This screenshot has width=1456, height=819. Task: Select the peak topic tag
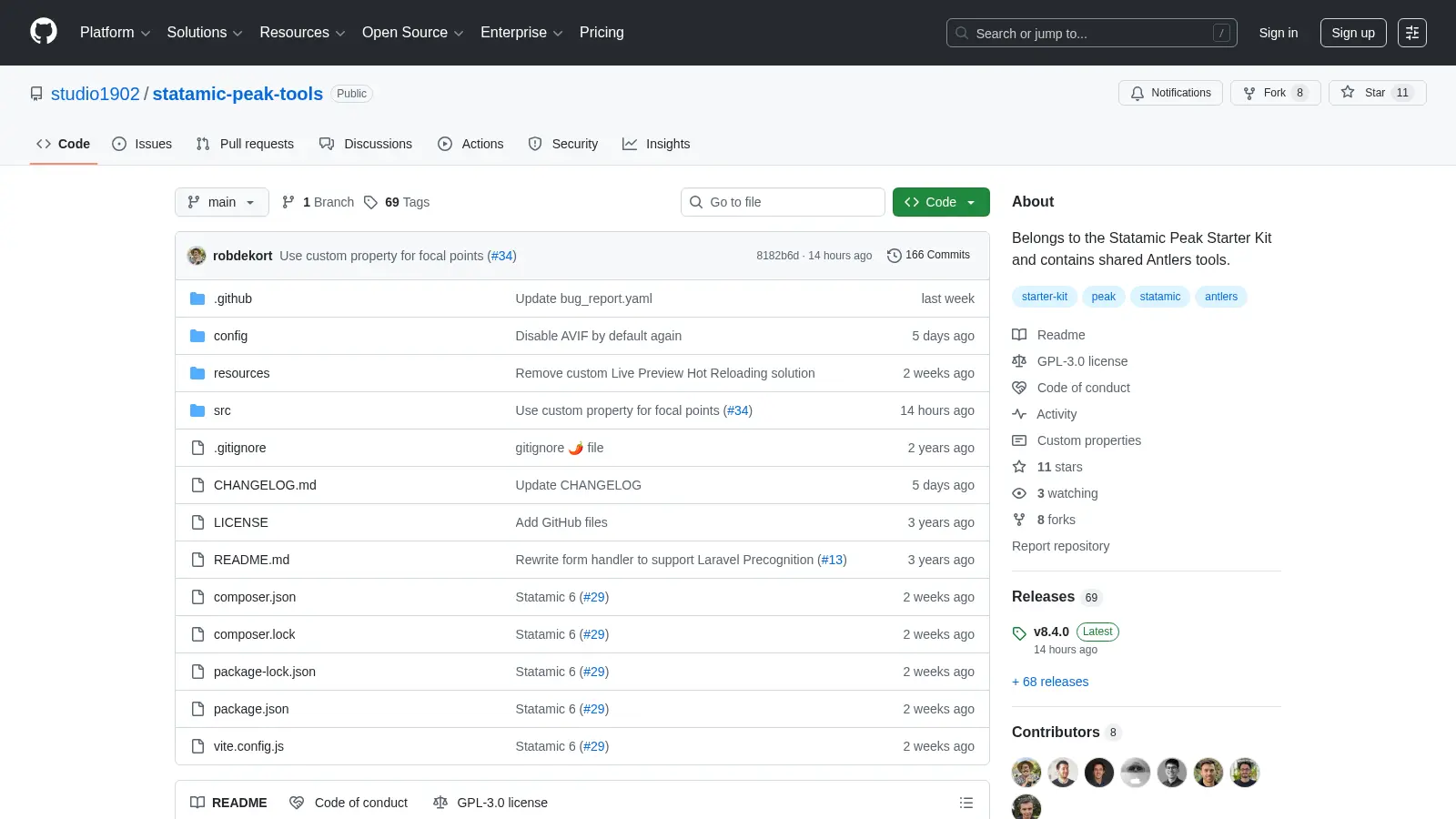coord(1104,297)
